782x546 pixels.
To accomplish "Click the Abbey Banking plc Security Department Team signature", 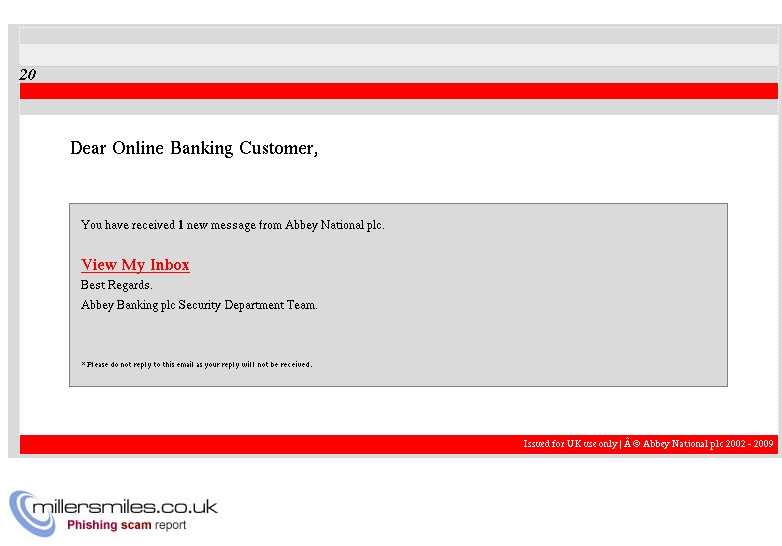I will click(x=199, y=305).
